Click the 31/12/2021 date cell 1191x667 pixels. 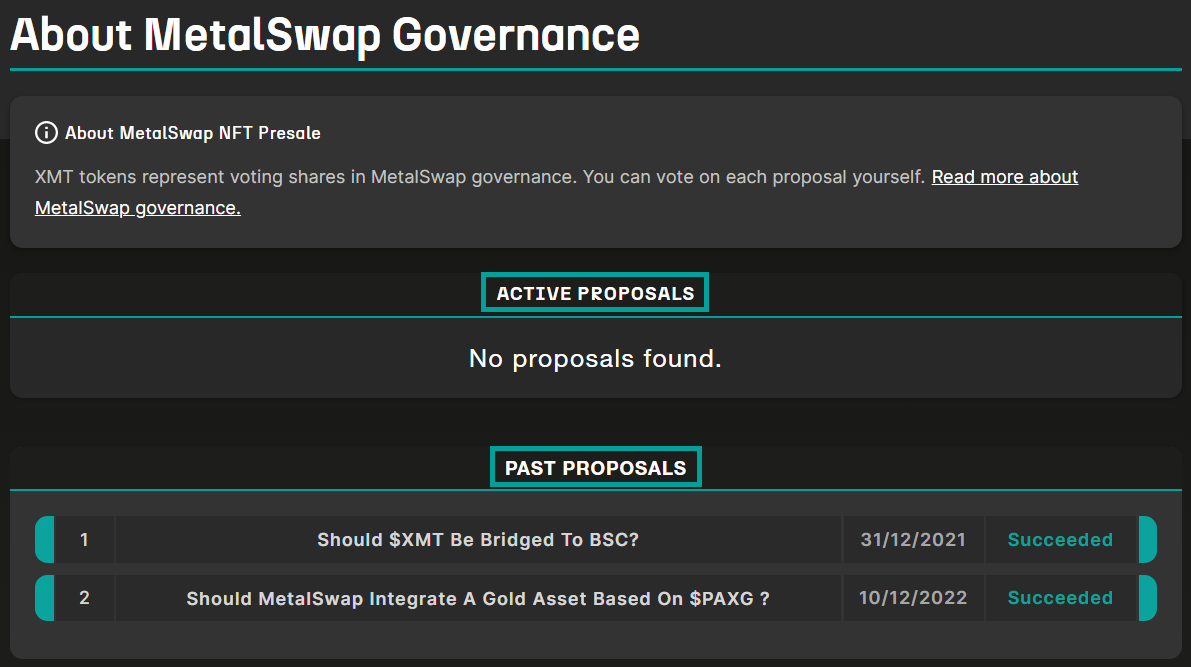[913, 540]
